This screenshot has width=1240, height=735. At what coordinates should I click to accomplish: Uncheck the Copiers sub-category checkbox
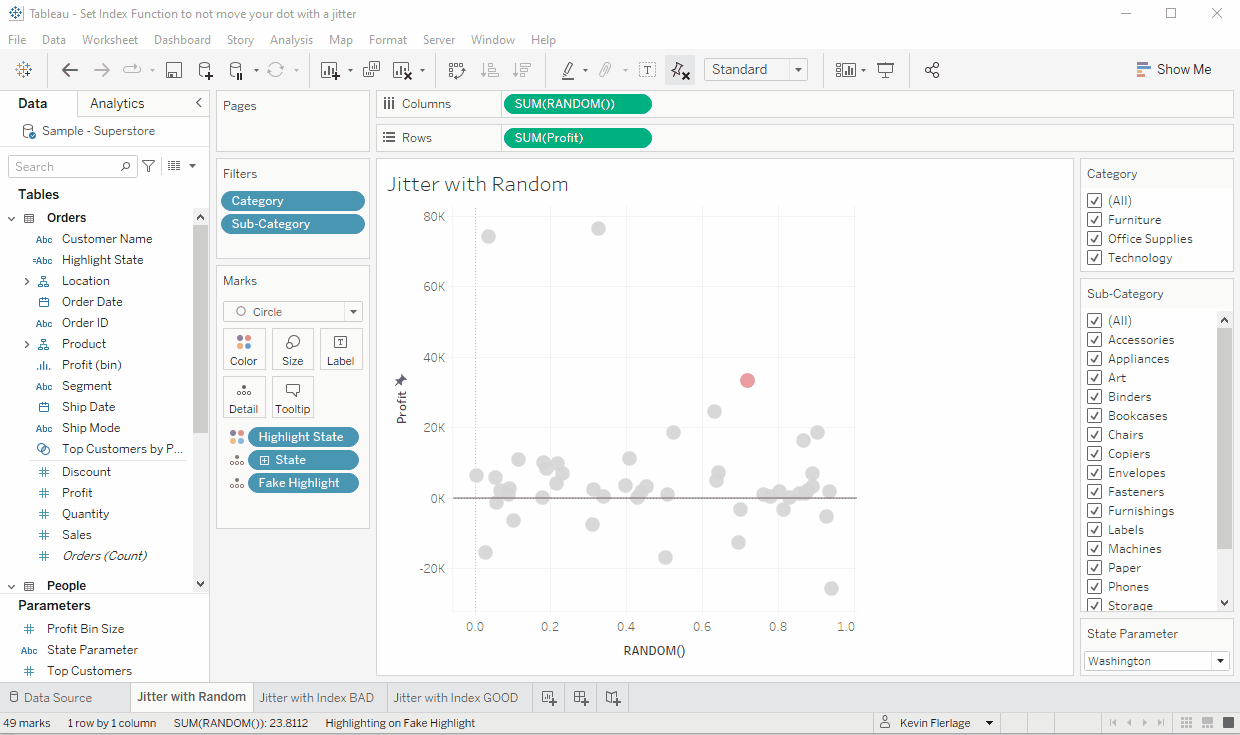1094,453
